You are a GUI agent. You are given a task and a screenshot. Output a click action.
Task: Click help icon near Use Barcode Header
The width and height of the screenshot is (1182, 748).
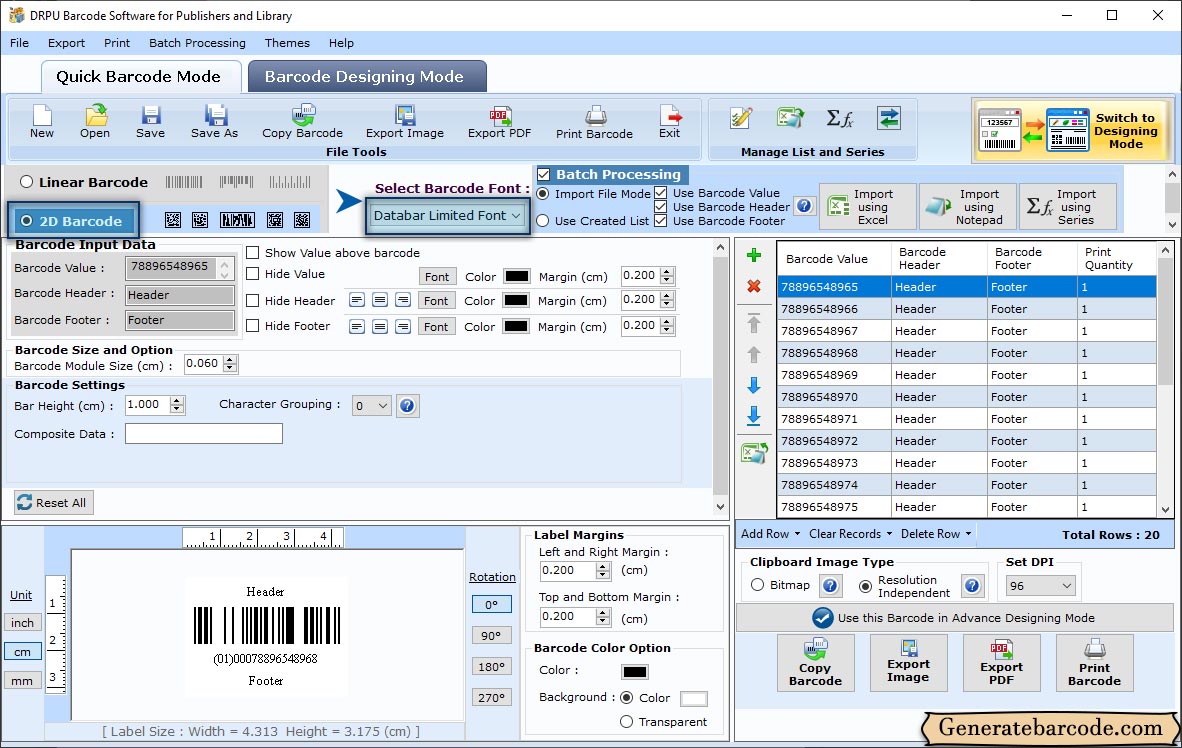pyautogui.click(x=804, y=206)
